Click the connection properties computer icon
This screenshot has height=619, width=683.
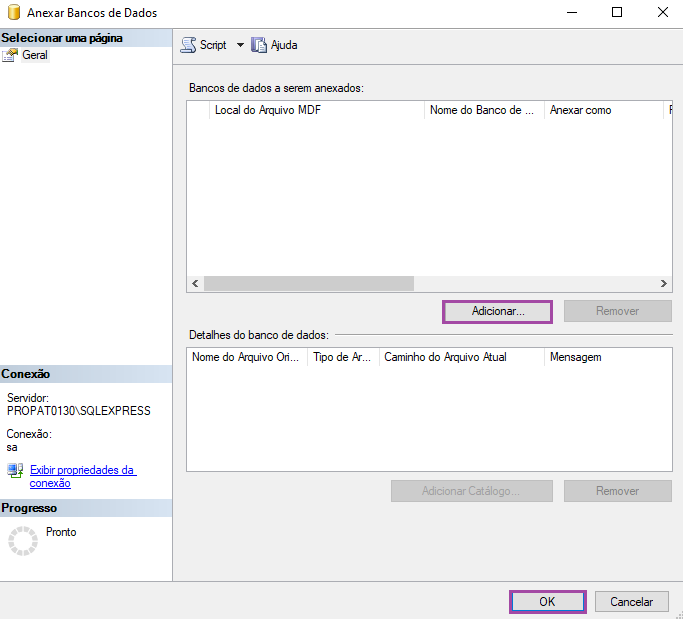(15, 470)
